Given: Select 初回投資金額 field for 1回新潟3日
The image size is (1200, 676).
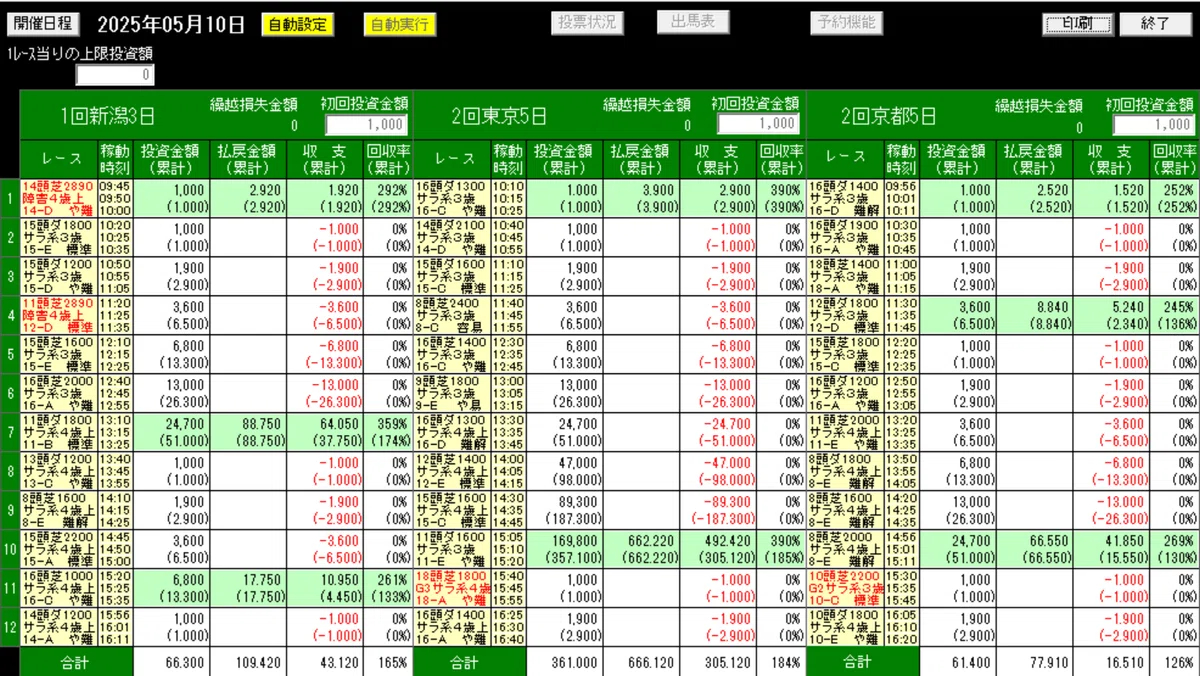Looking at the screenshot, I should coord(367,124).
